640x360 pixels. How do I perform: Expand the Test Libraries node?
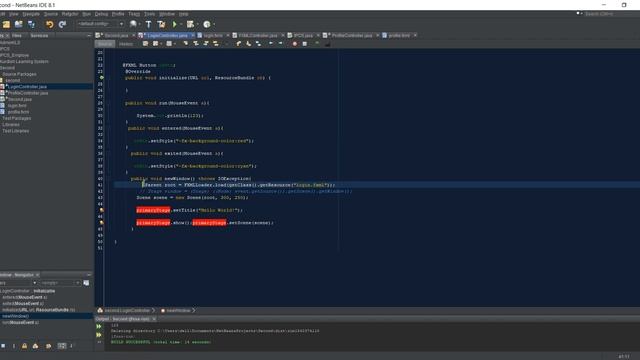[x=16, y=131]
